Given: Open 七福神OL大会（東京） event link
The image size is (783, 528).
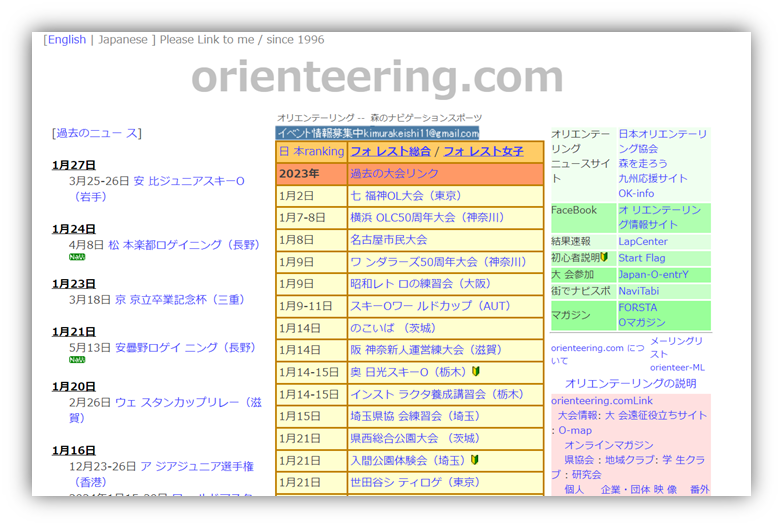Looking at the screenshot, I should pyautogui.click(x=406, y=196).
